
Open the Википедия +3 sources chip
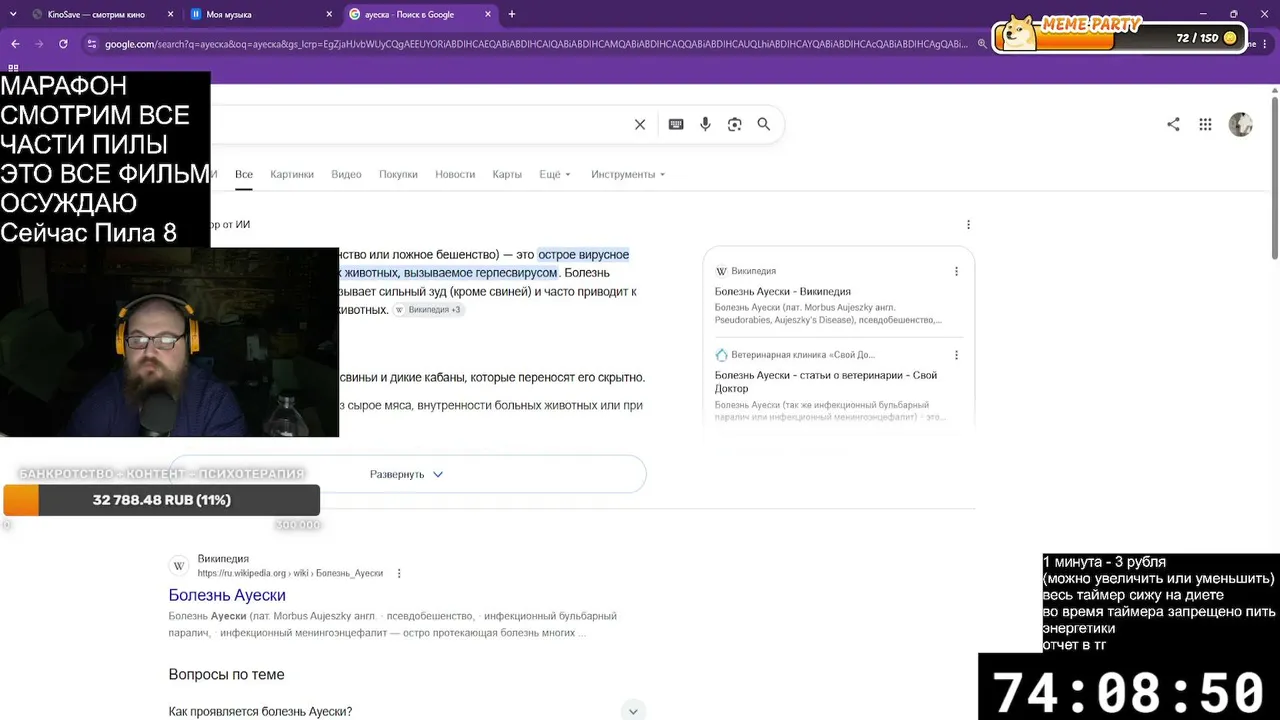click(428, 310)
